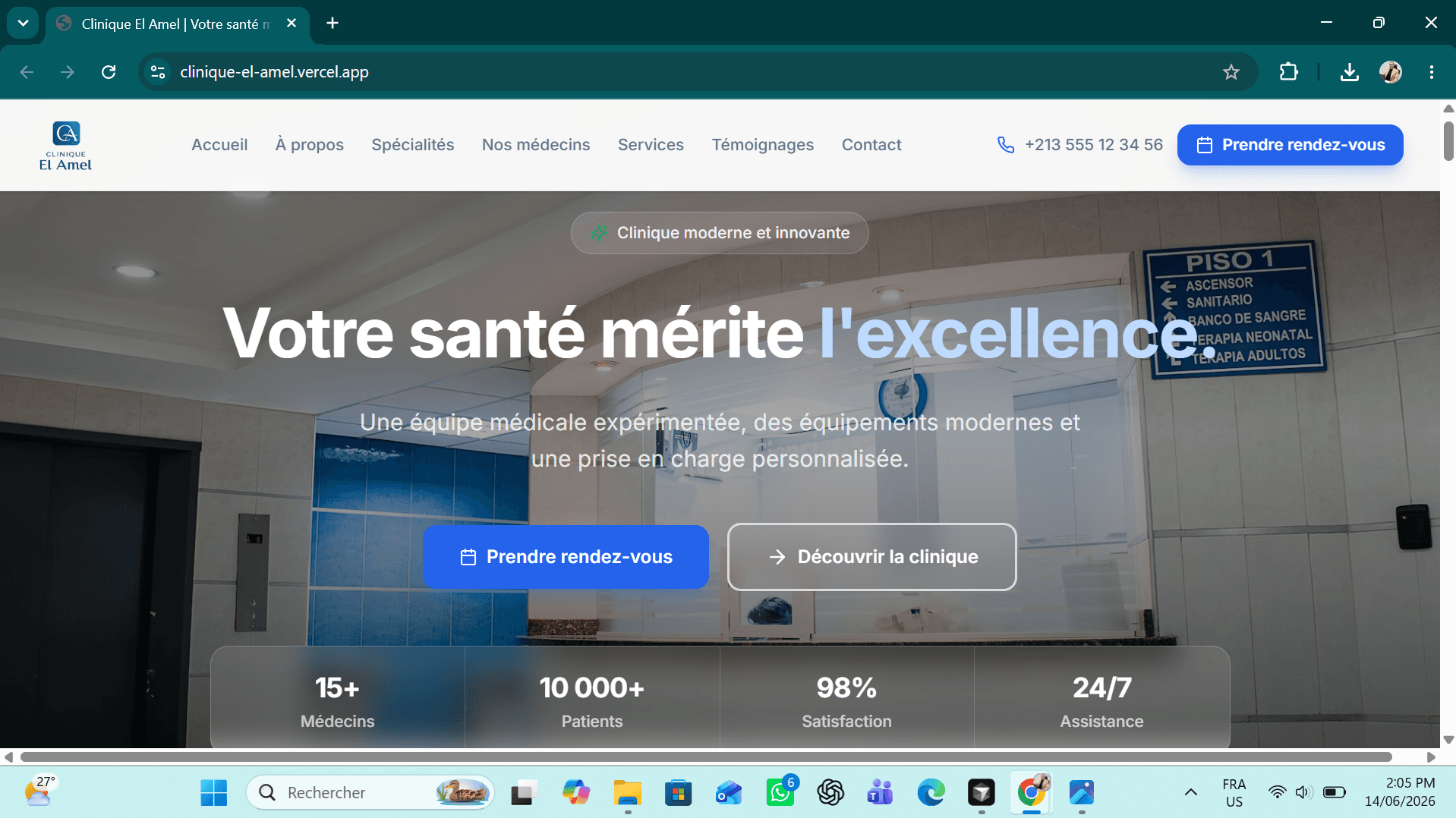This screenshot has height=818, width=1456.
Task: Close the Clinique El Amel tab
Action: pos(292,24)
